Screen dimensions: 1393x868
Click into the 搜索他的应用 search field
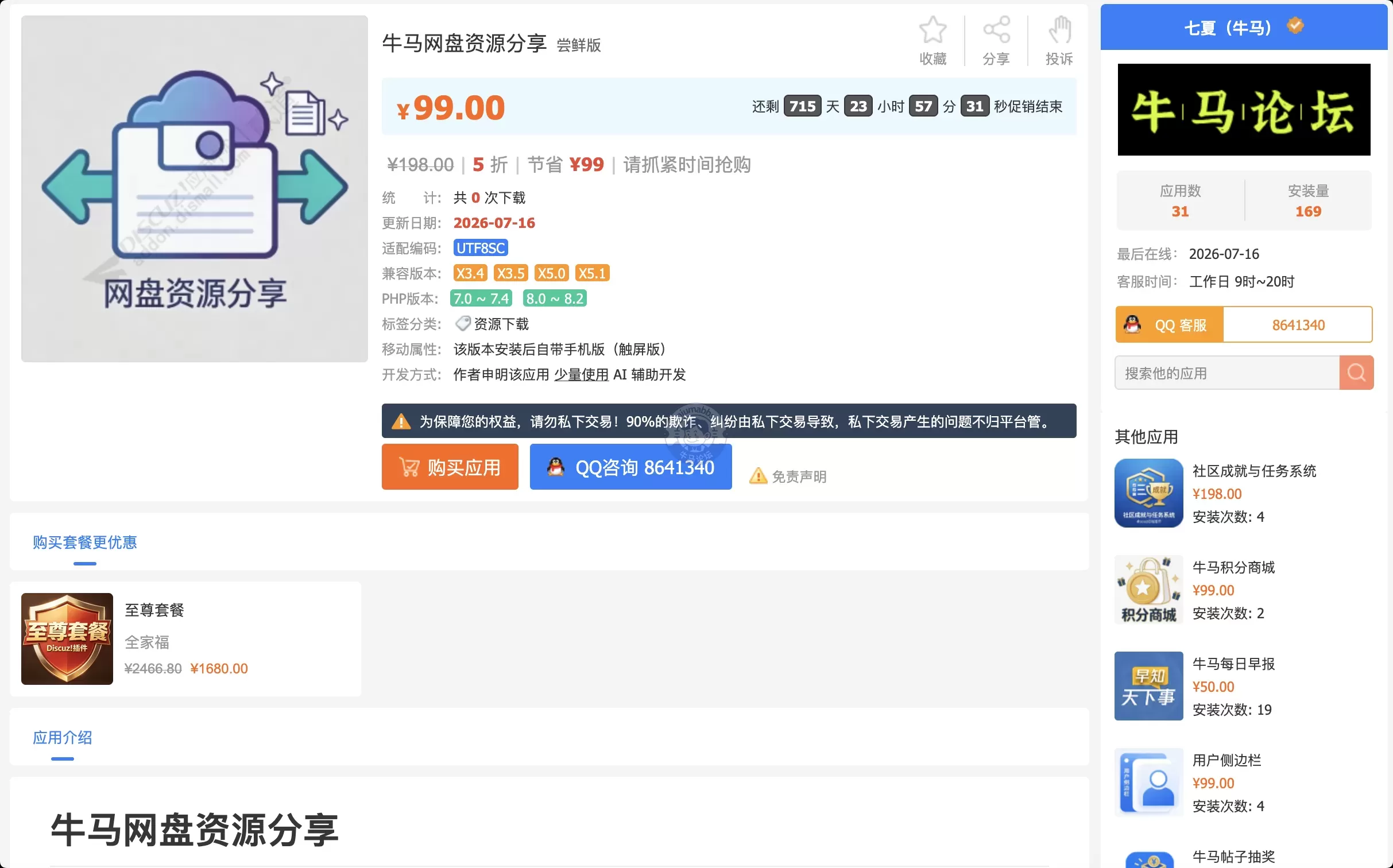tap(1227, 373)
